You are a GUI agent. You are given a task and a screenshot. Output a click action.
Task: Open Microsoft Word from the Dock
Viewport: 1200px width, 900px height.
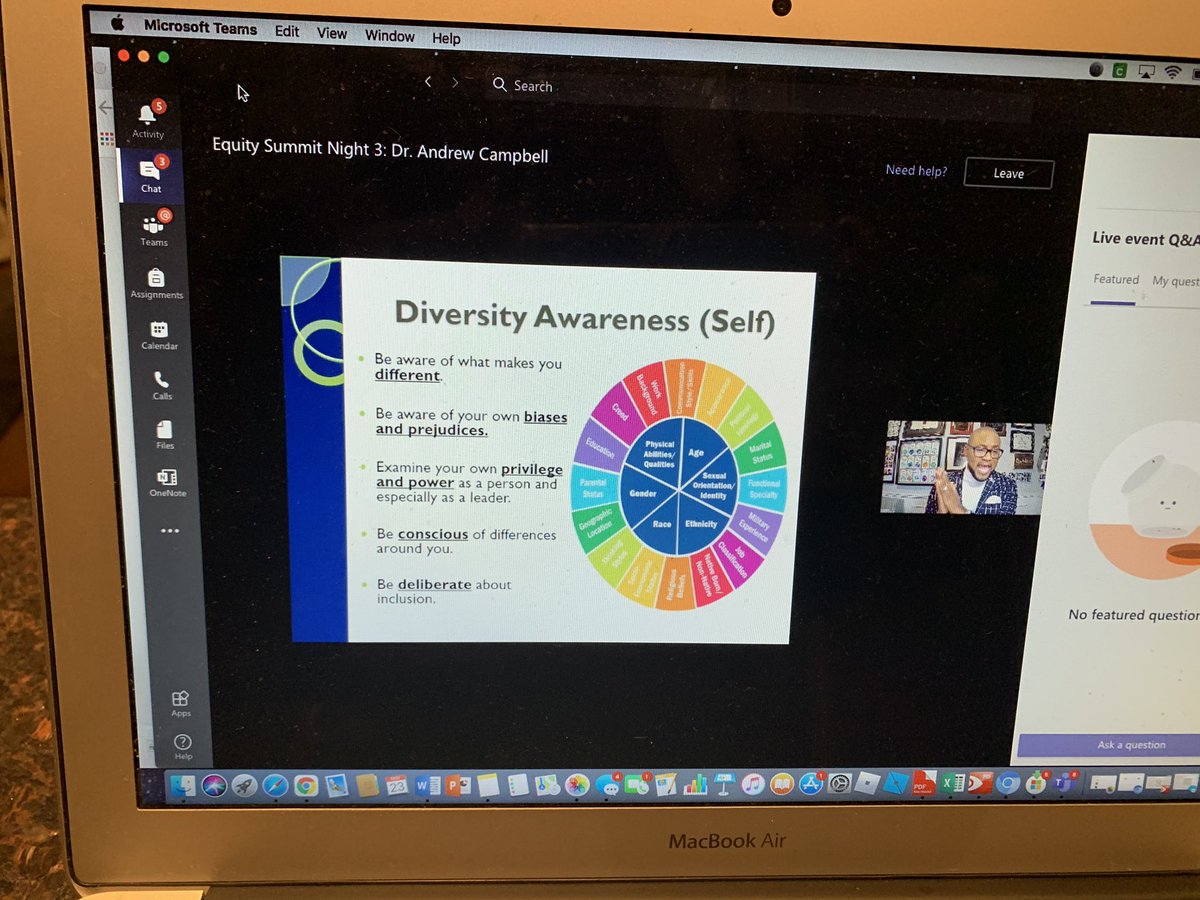point(427,785)
